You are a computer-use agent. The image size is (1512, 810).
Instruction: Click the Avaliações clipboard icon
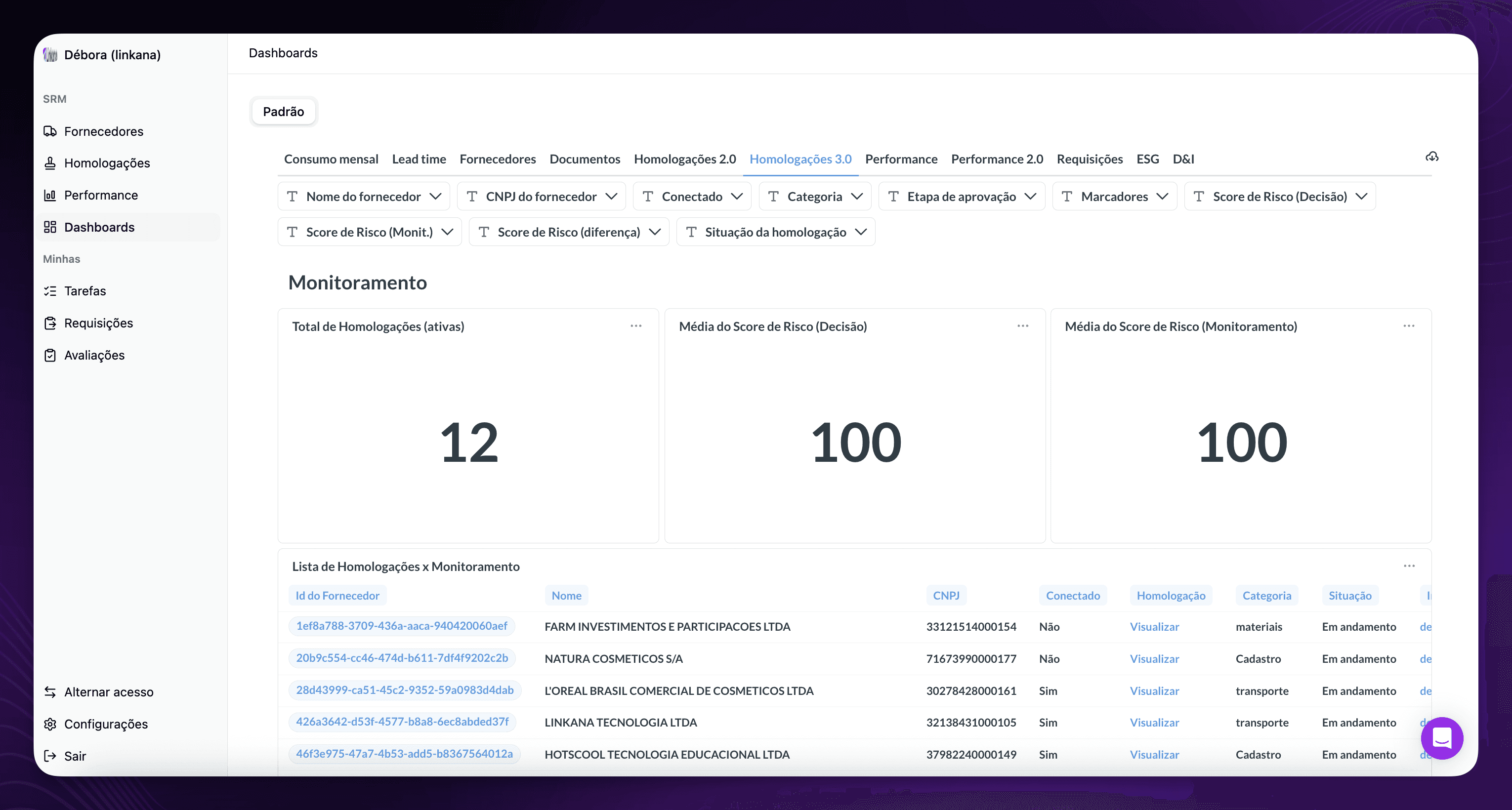[50, 356]
